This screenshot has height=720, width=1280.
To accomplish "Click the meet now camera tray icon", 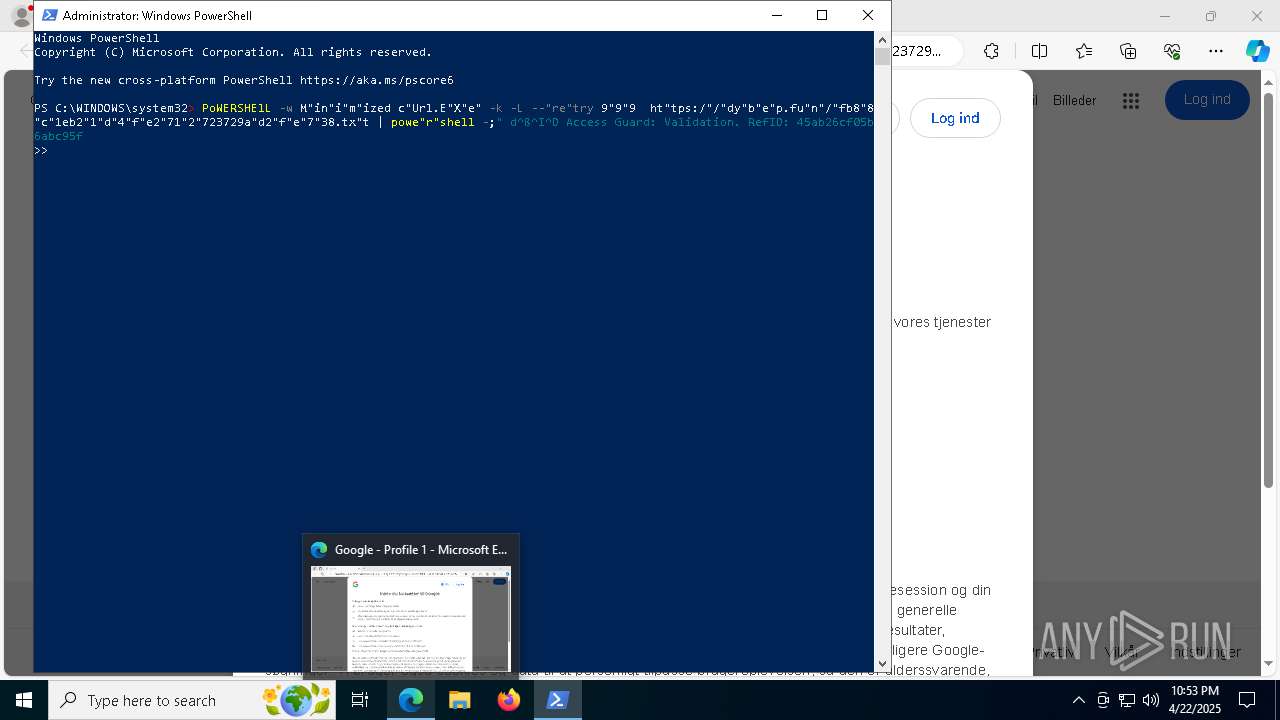I will [1103, 700].
